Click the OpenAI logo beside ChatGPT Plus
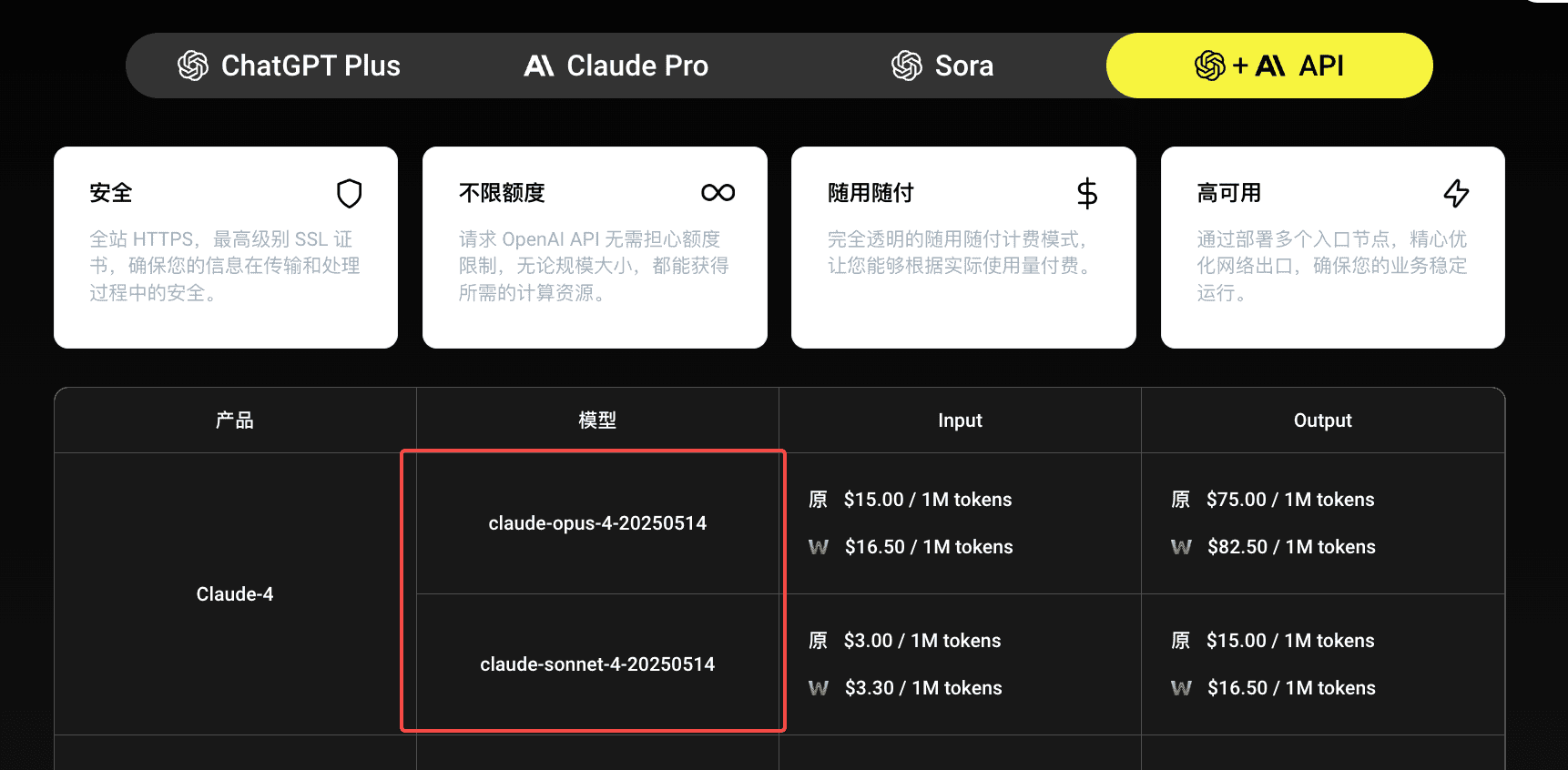1568x770 pixels. [193, 66]
